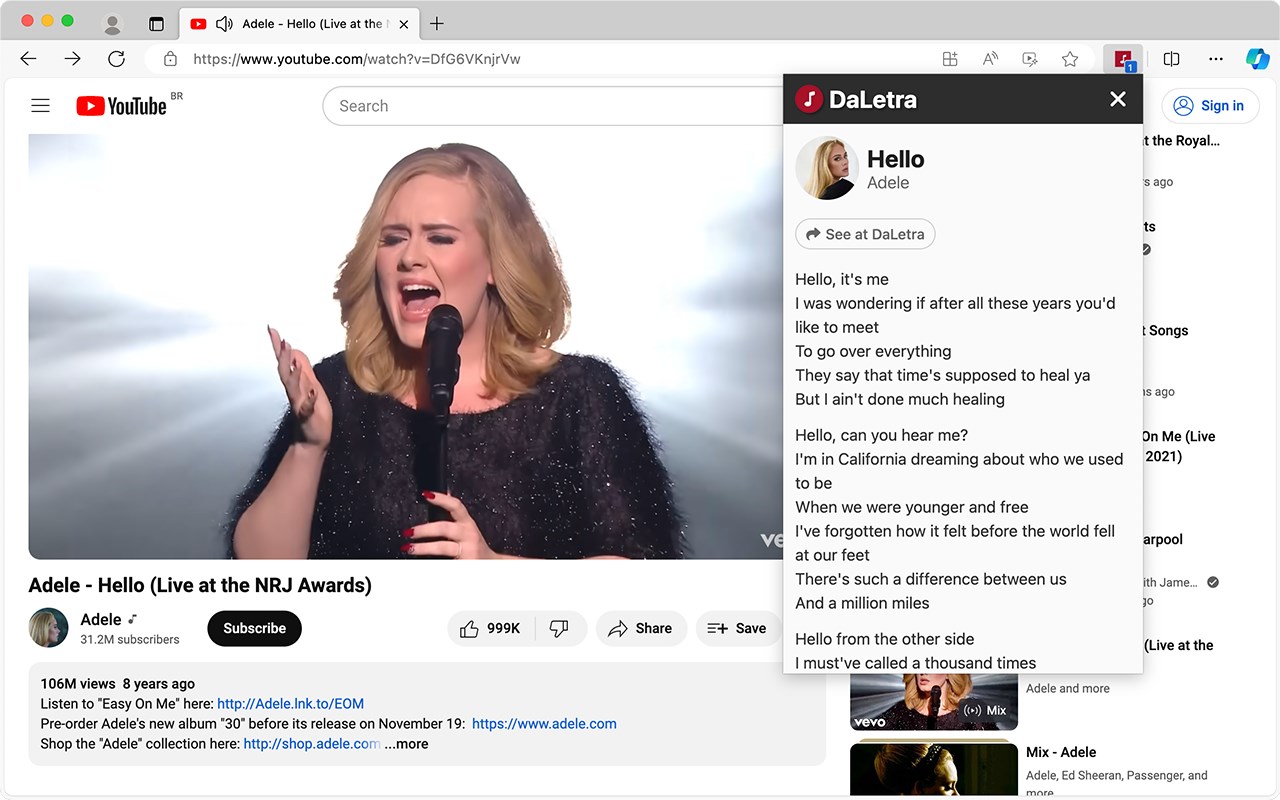
Task: Open Adele channel avatar
Action: click(x=48, y=628)
